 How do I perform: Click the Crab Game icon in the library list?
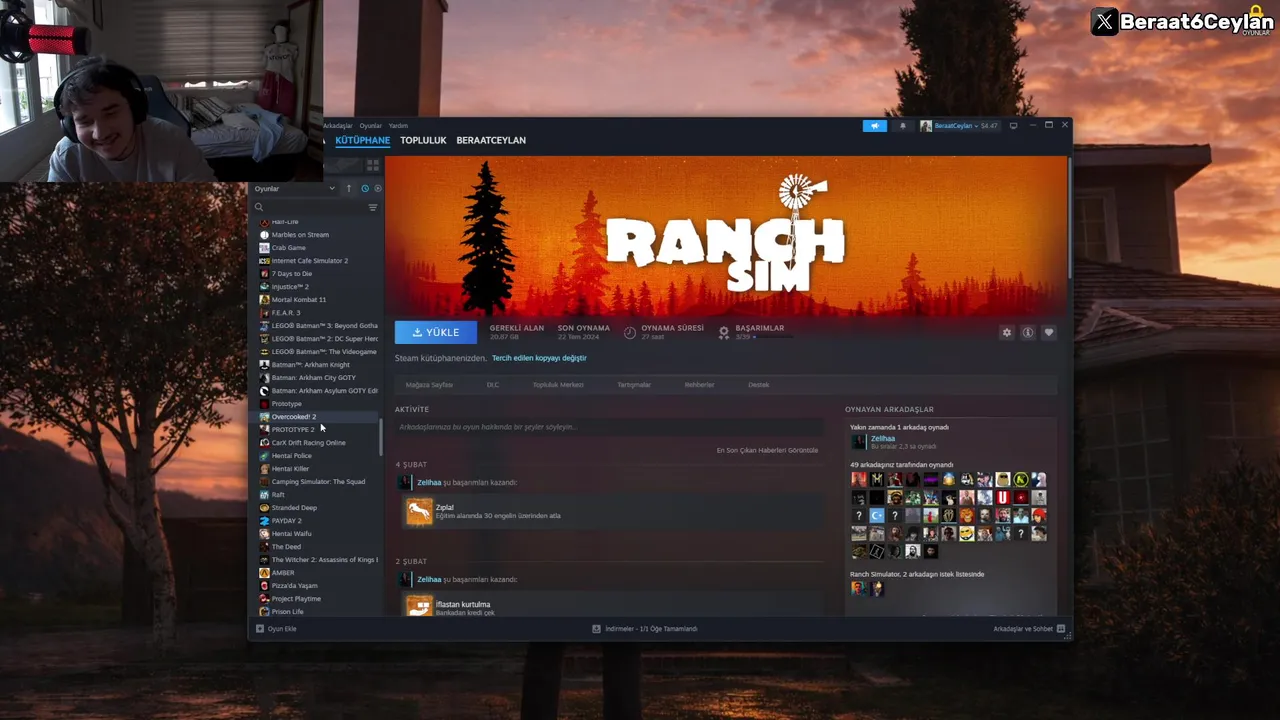tap(264, 248)
